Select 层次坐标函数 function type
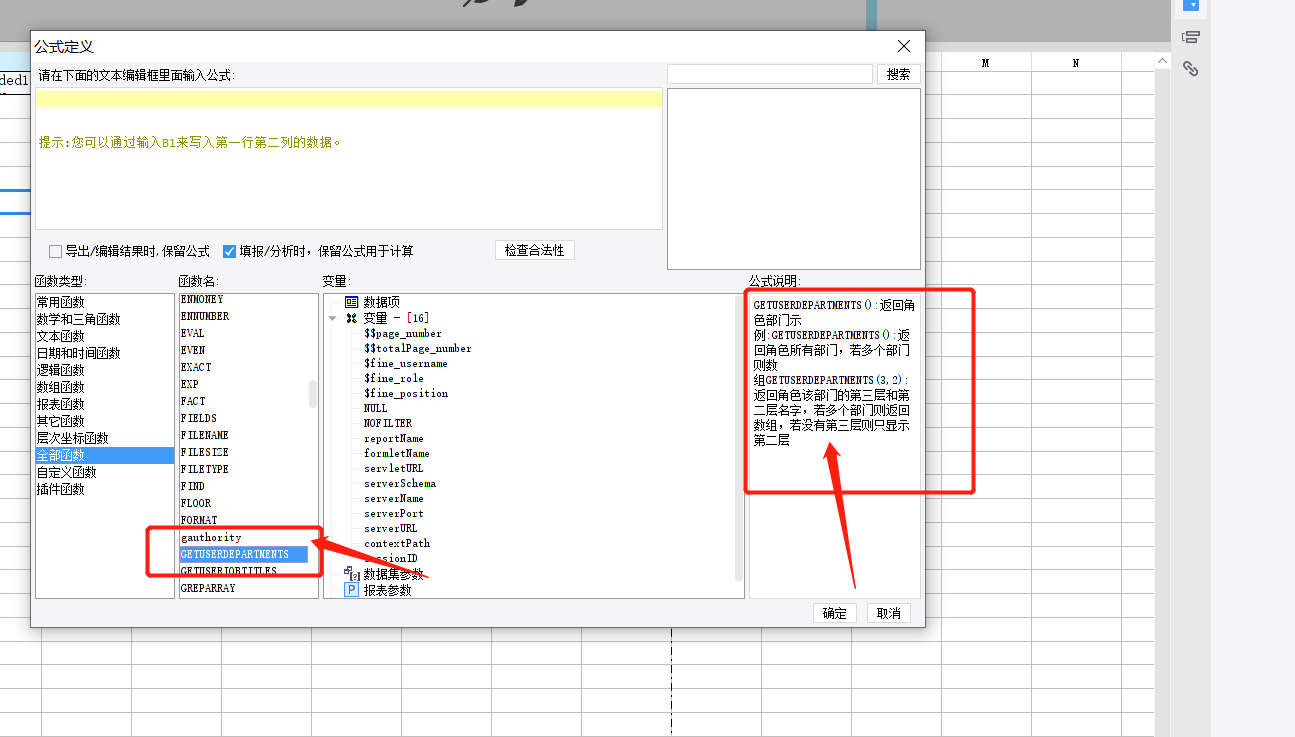The image size is (1295, 737). click(105, 438)
